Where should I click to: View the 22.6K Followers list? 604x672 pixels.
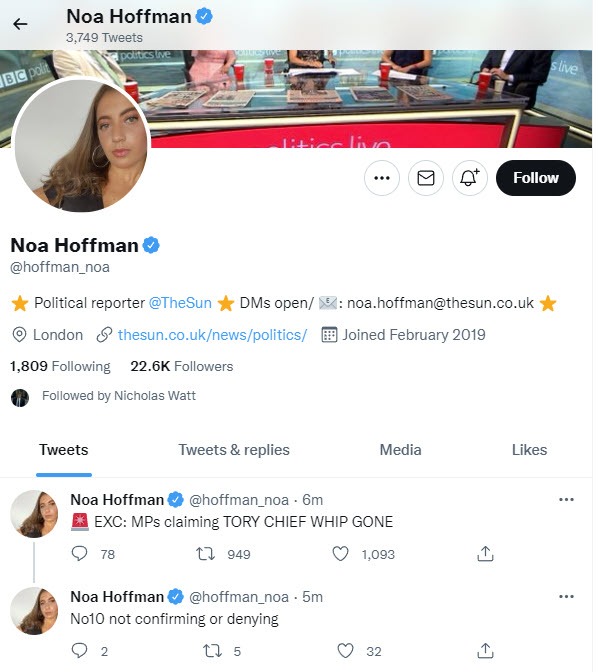pyautogui.click(x=181, y=367)
